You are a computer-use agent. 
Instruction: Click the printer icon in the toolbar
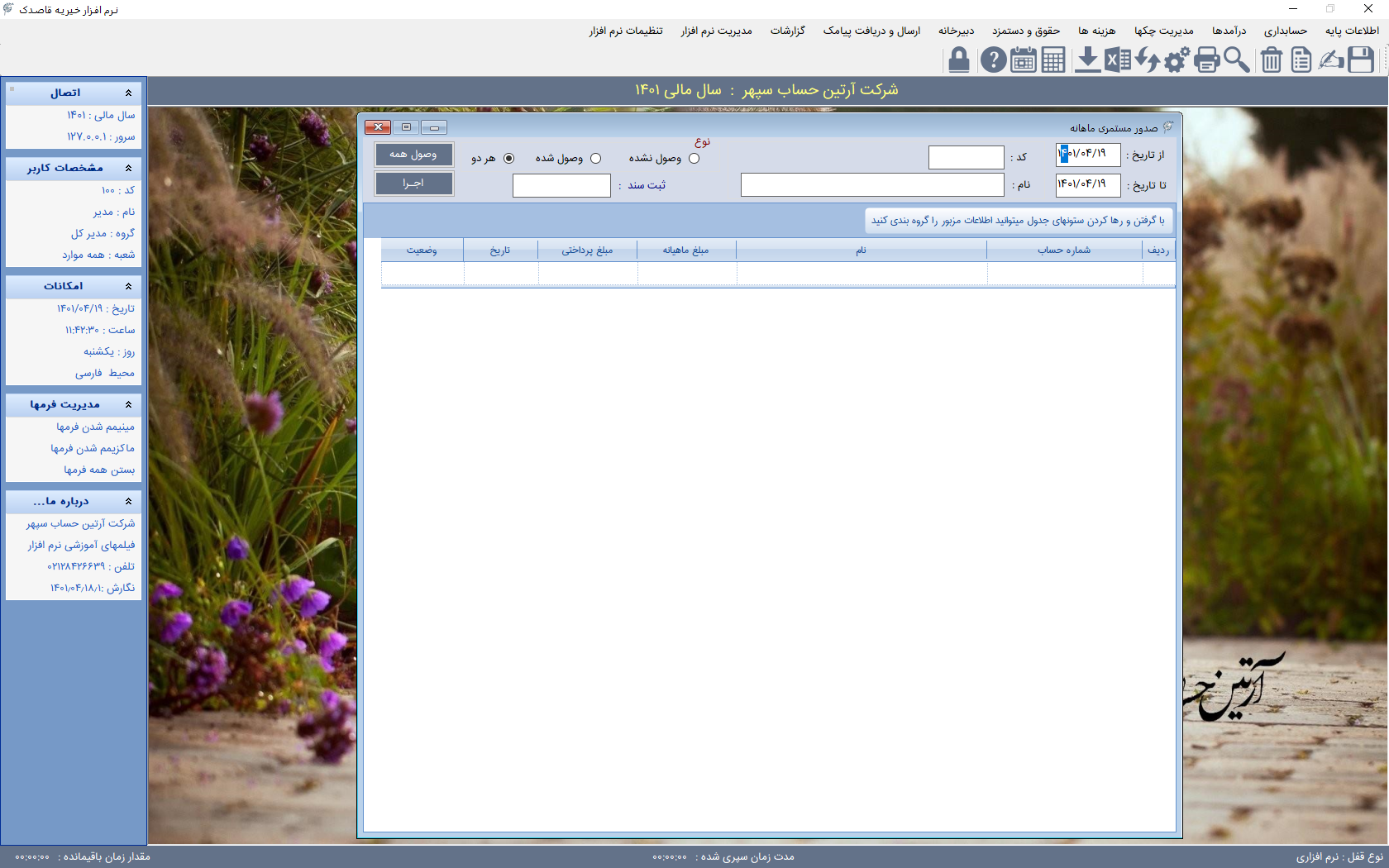pyautogui.click(x=1207, y=60)
